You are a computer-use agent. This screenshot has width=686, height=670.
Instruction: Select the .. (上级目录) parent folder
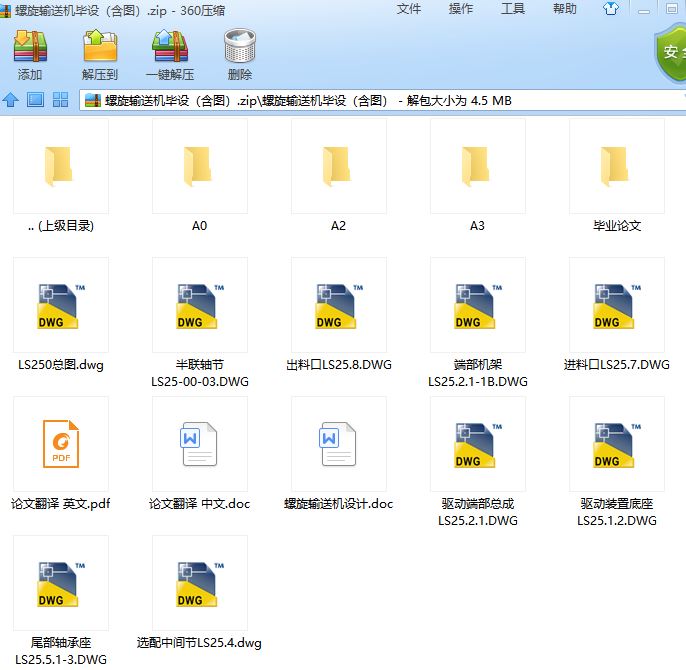(x=61, y=166)
